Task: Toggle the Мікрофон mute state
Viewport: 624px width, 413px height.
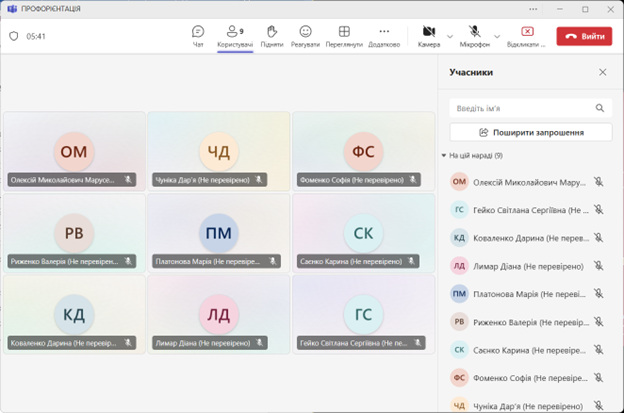Action: (x=474, y=35)
